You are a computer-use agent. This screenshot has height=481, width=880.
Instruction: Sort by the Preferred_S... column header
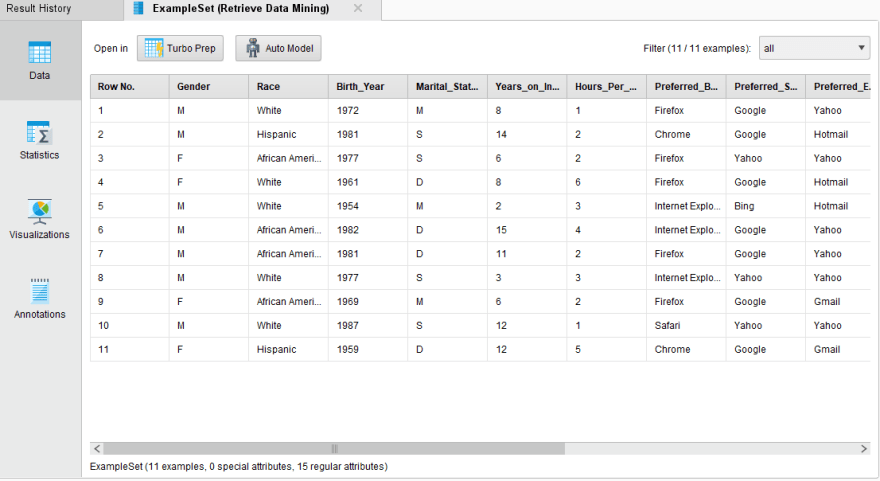point(766,86)
